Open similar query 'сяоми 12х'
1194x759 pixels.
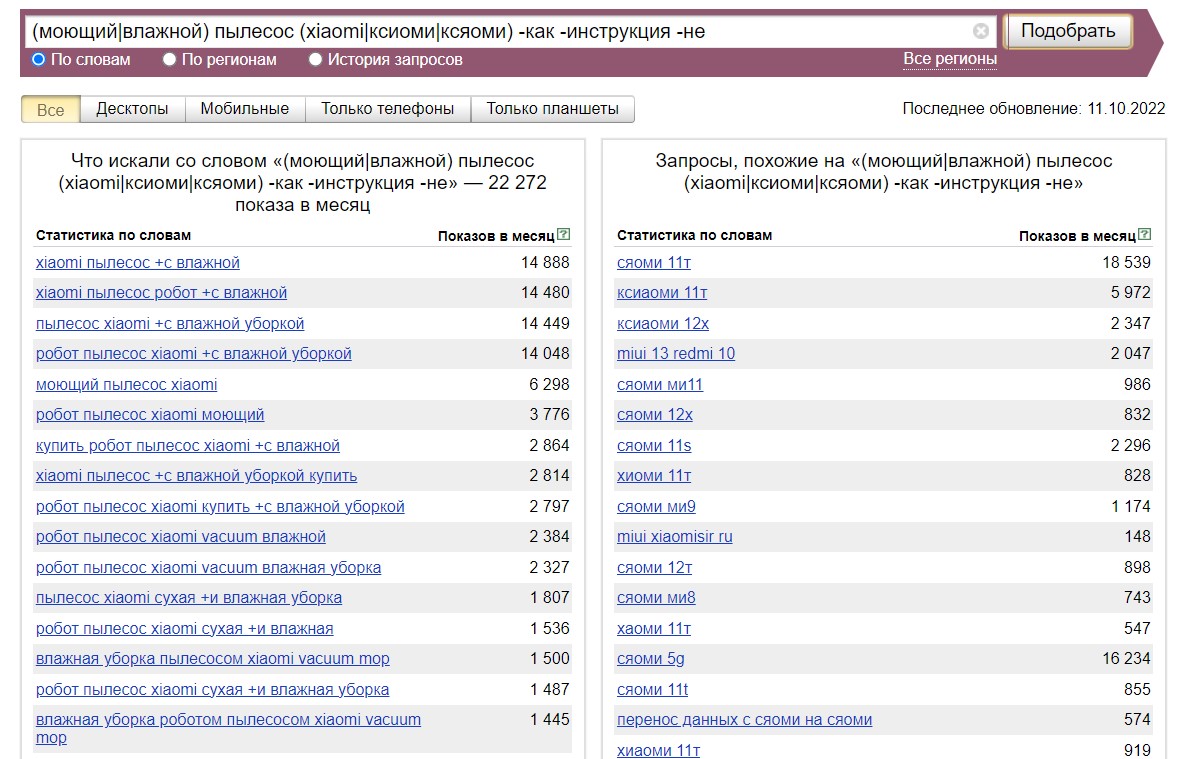pos(655,415)
